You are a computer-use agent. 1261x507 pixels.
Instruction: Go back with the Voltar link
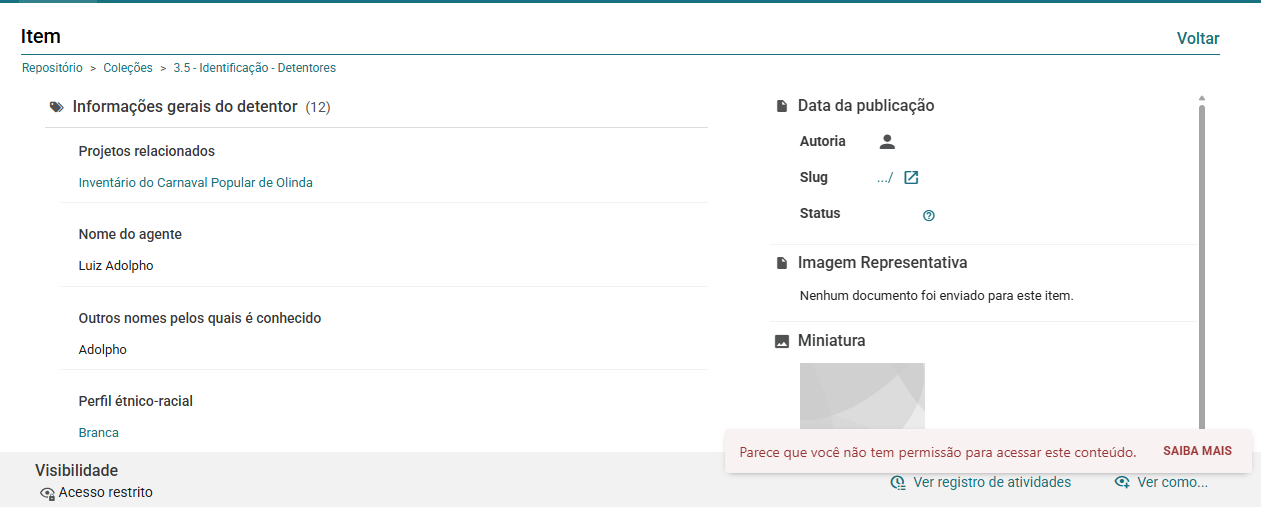click(1198, 39)
